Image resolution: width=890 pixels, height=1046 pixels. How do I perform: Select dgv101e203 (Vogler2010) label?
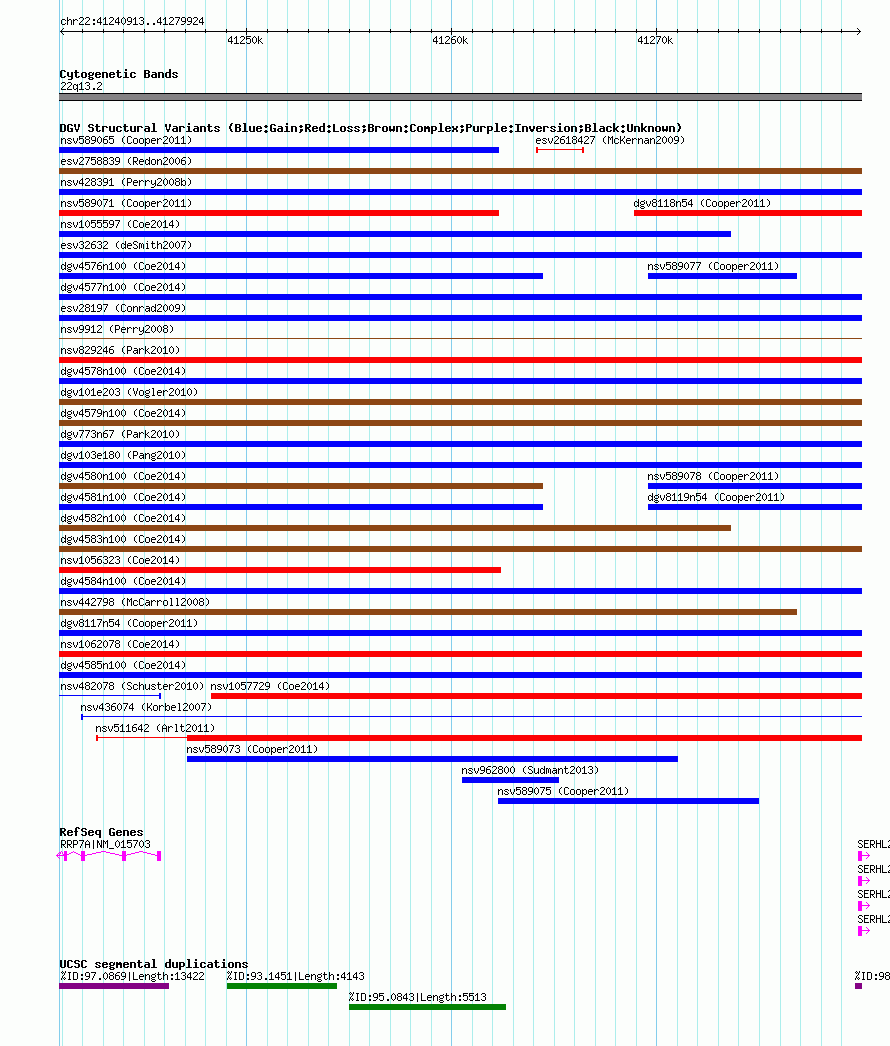129,392
